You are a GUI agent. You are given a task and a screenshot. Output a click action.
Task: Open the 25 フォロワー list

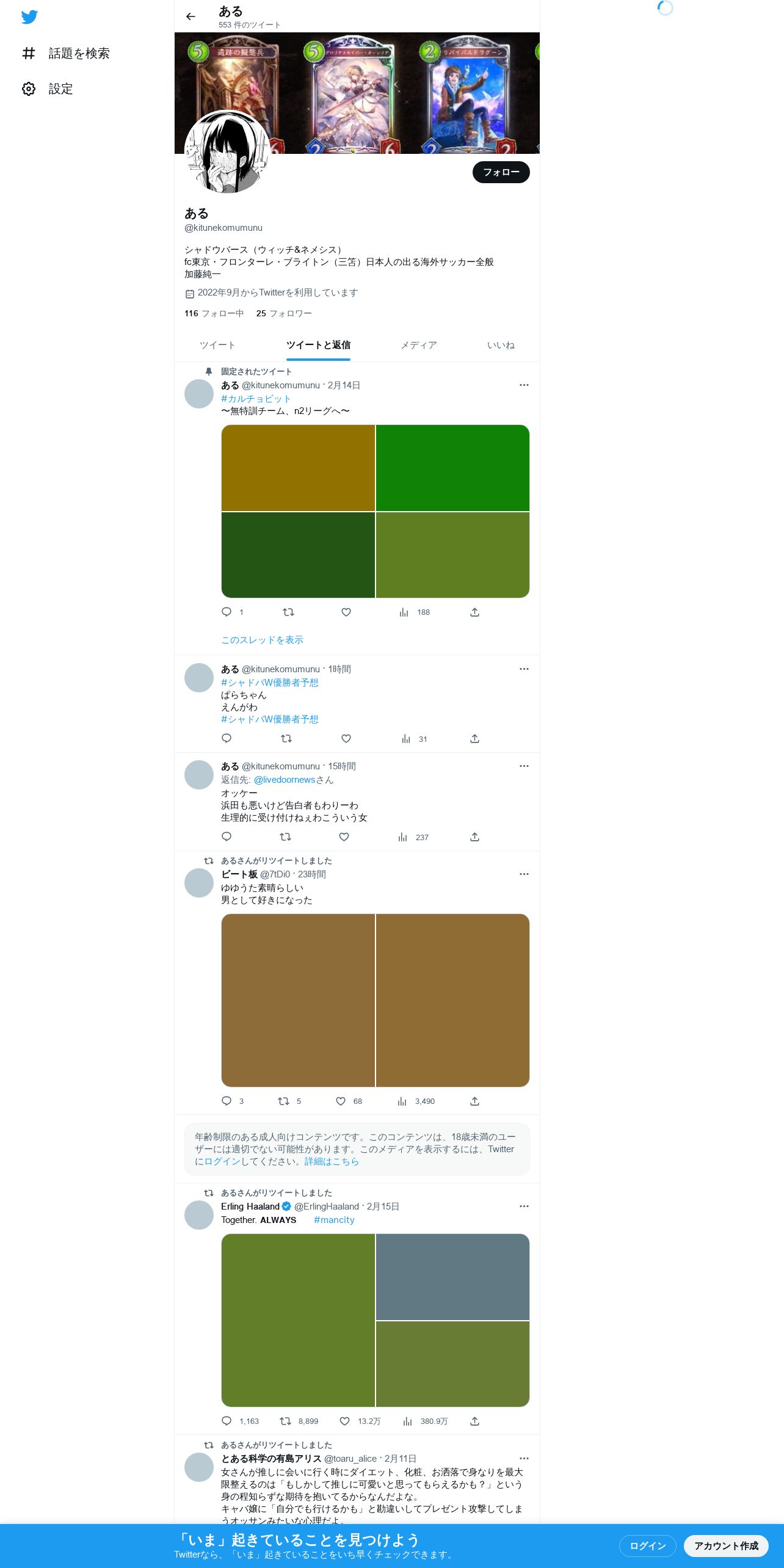coord(284,313)
